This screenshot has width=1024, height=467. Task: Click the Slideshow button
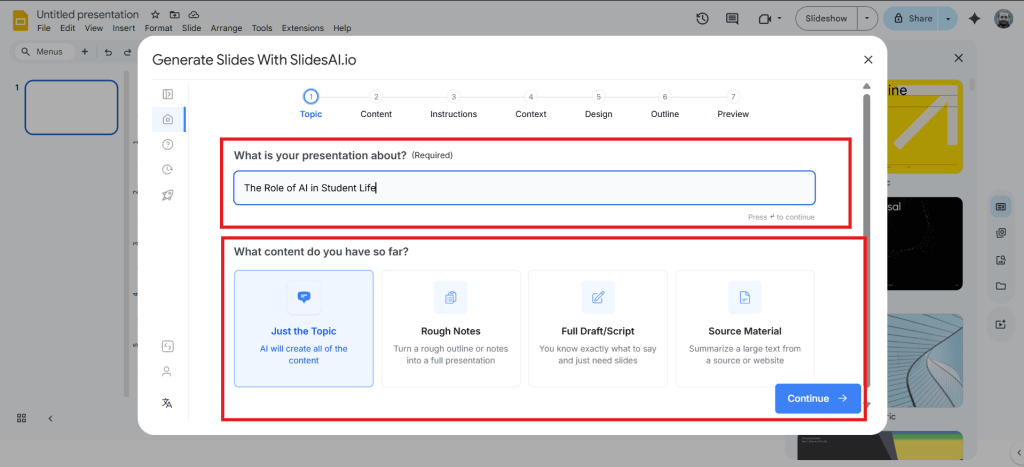[827, 19]
